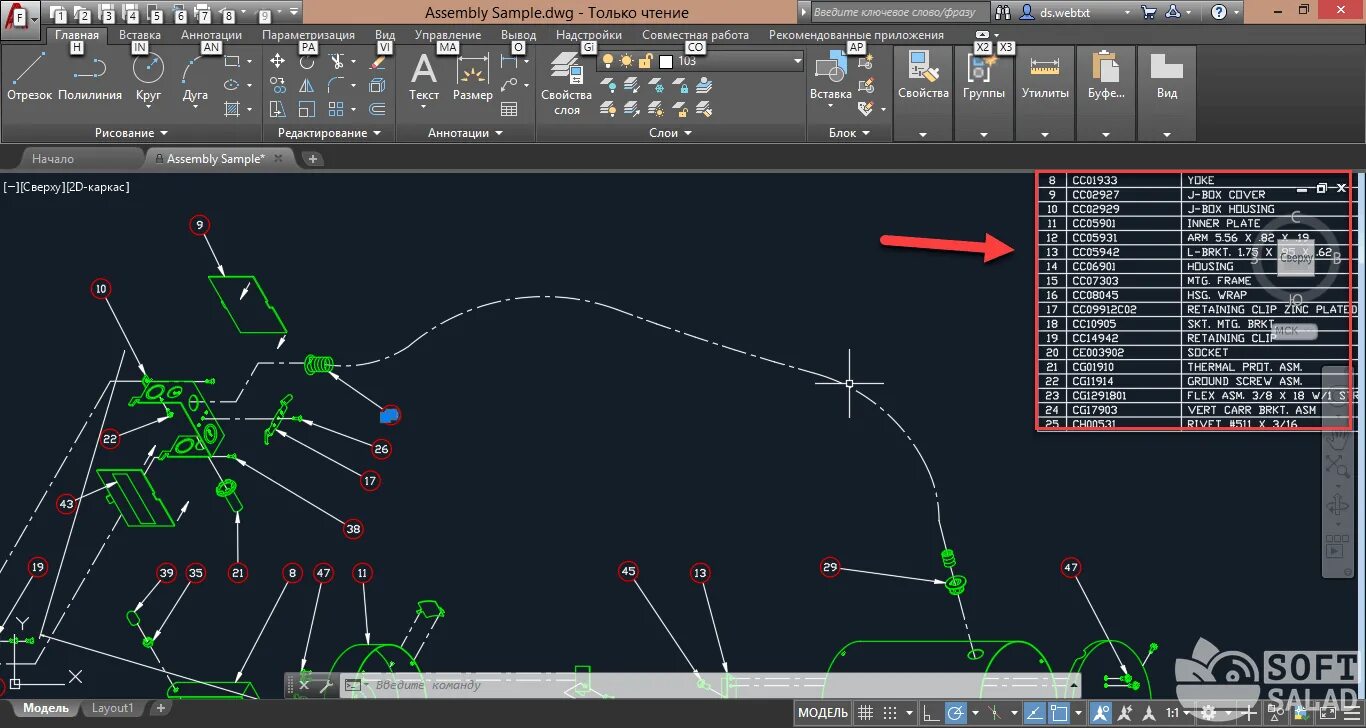Select the Hatch tool icon

tap(232, 109)
